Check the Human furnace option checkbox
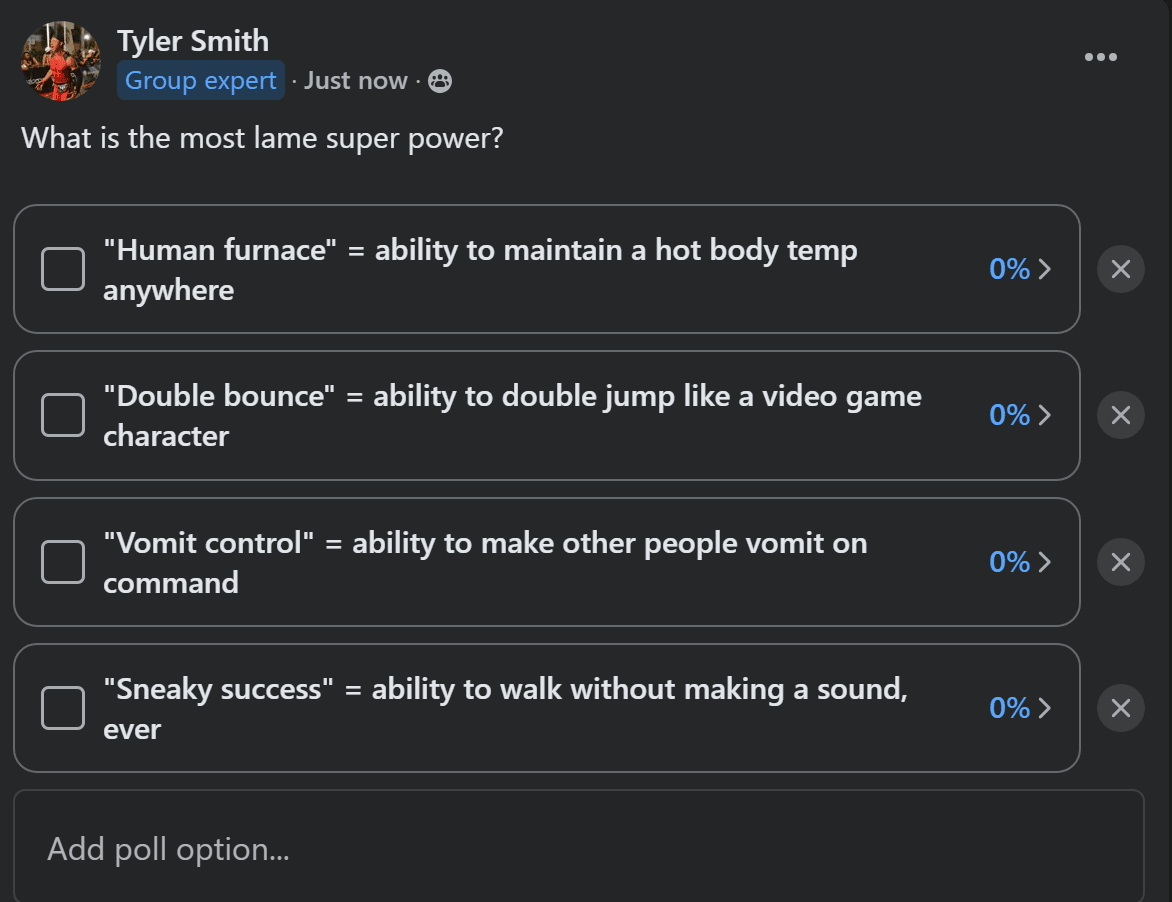The width and height of the screenshot is (1172, 902). [x=63, y=269]
